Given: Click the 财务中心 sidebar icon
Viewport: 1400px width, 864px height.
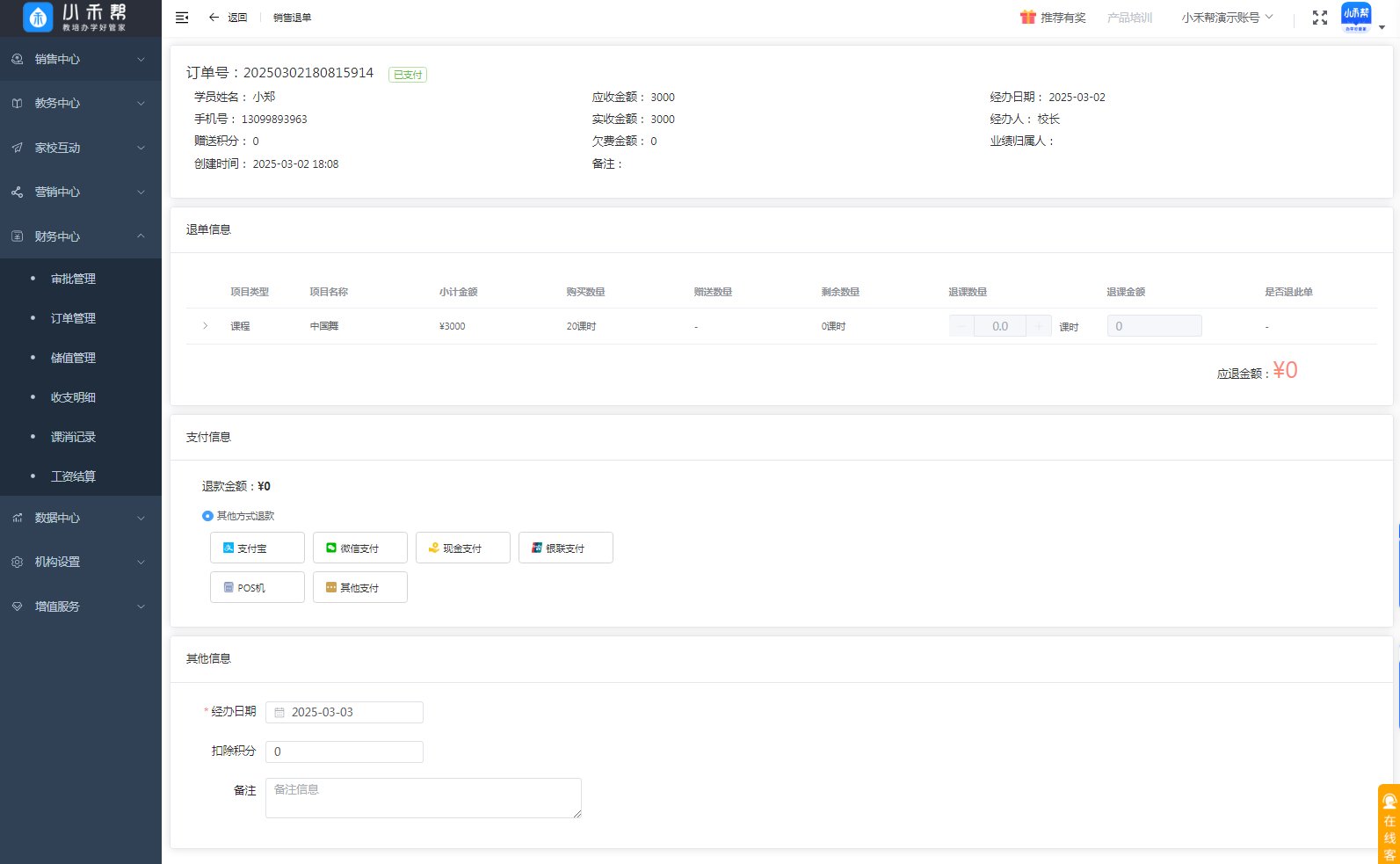Looking at the screenshot, I should (x=18, y=236).
